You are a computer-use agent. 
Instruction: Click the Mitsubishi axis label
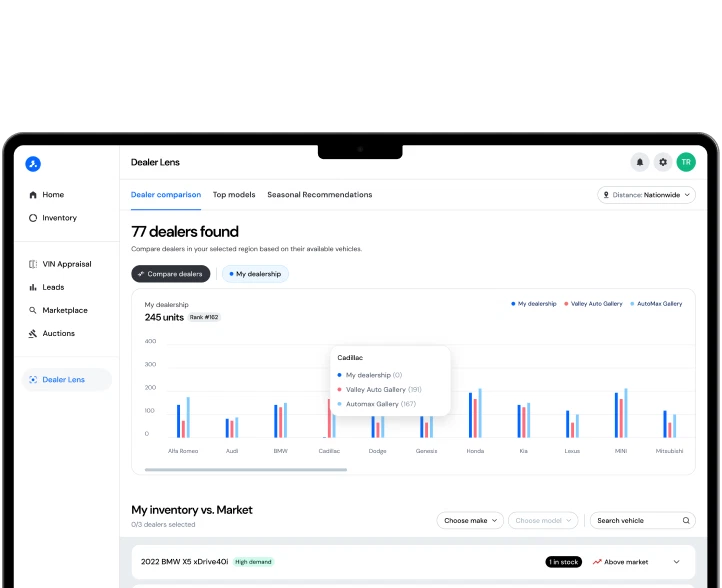click(x=669, y=451)
